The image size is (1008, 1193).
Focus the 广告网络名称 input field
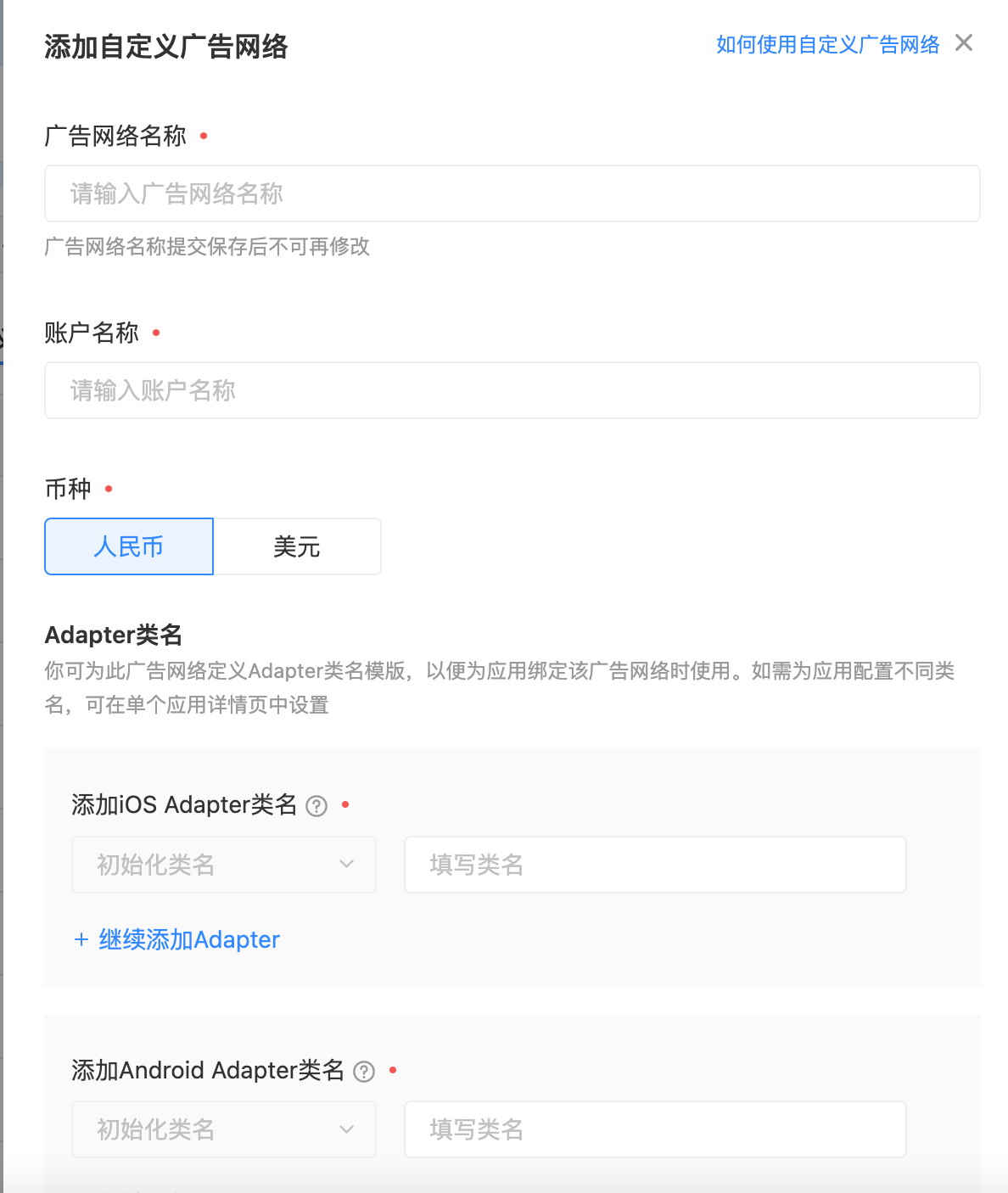(x=512, y=193)
